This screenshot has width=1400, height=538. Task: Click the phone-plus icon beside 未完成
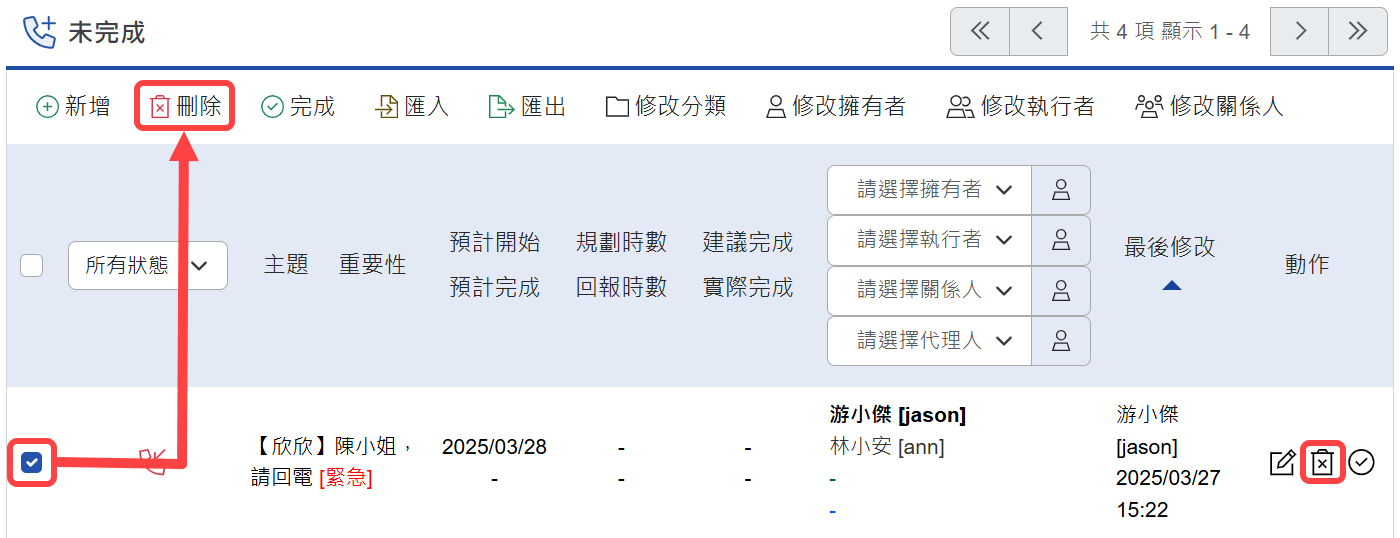pyautogui.click(x=39, y=32)
